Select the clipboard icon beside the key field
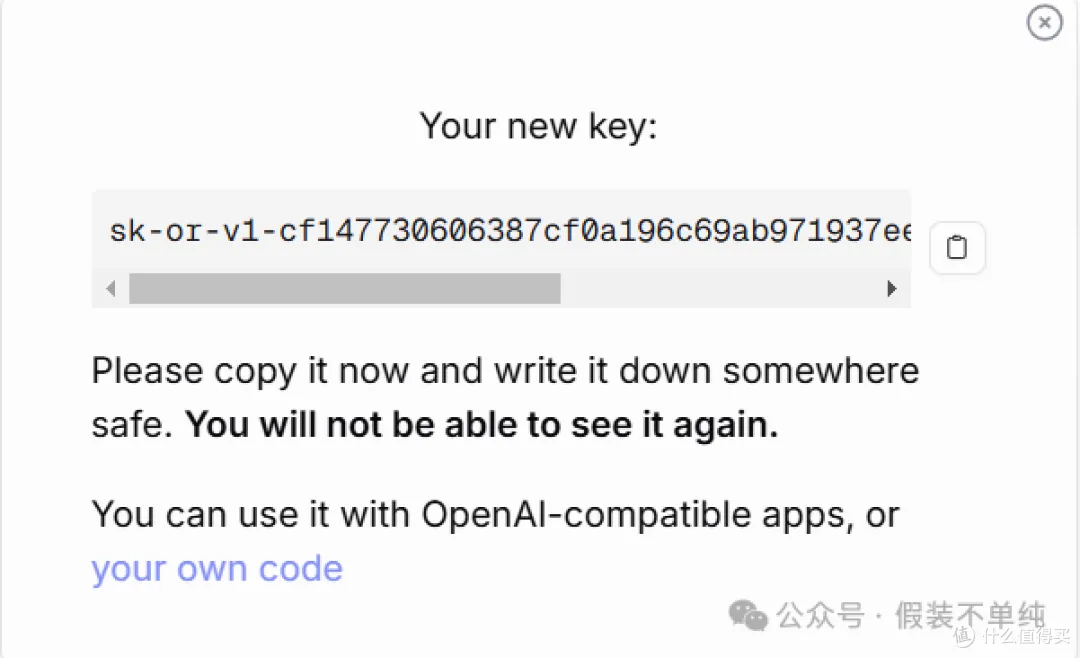 click(x=957, y=247)
